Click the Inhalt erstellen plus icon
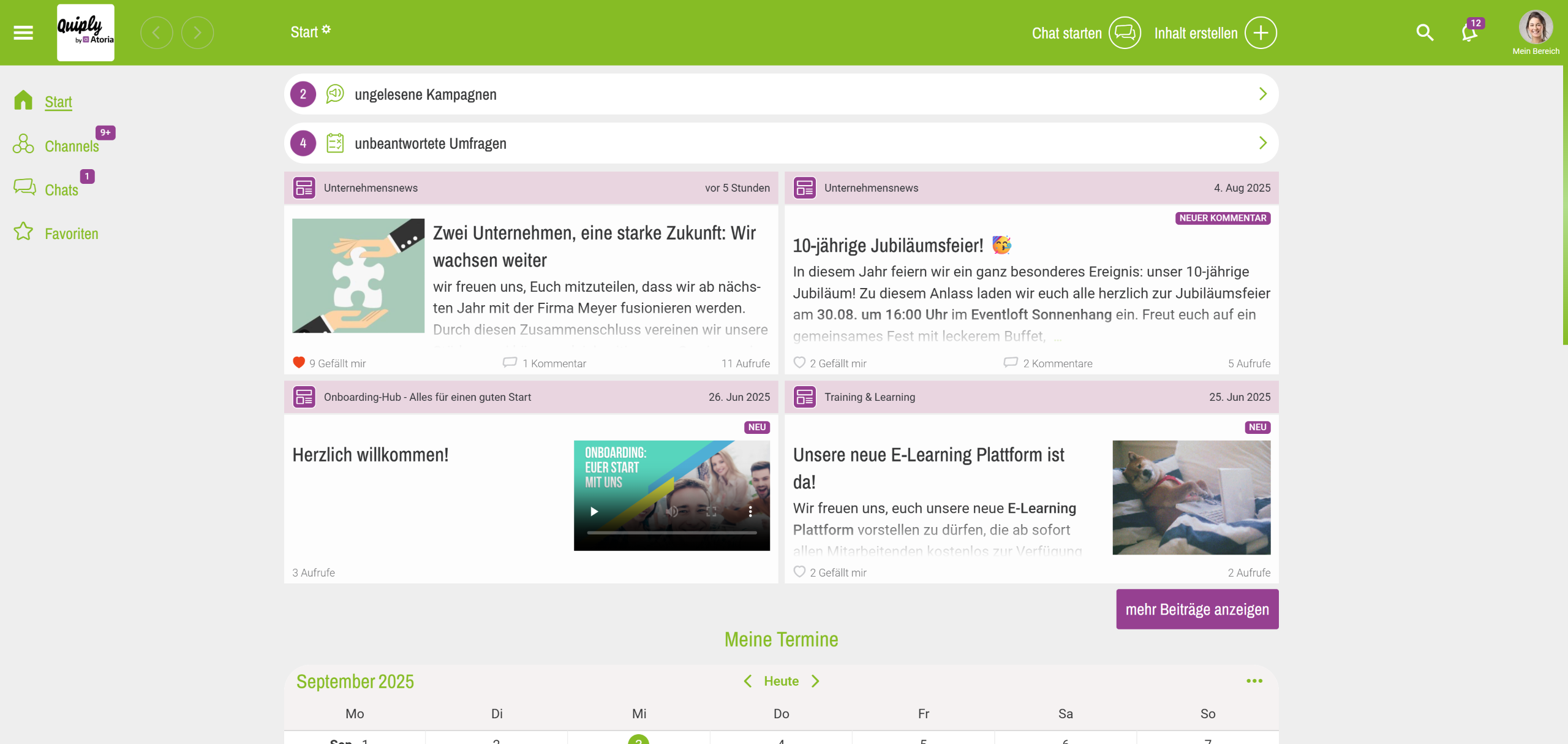The height and width of the screenshot is (744, 1568). [1261, 32]
